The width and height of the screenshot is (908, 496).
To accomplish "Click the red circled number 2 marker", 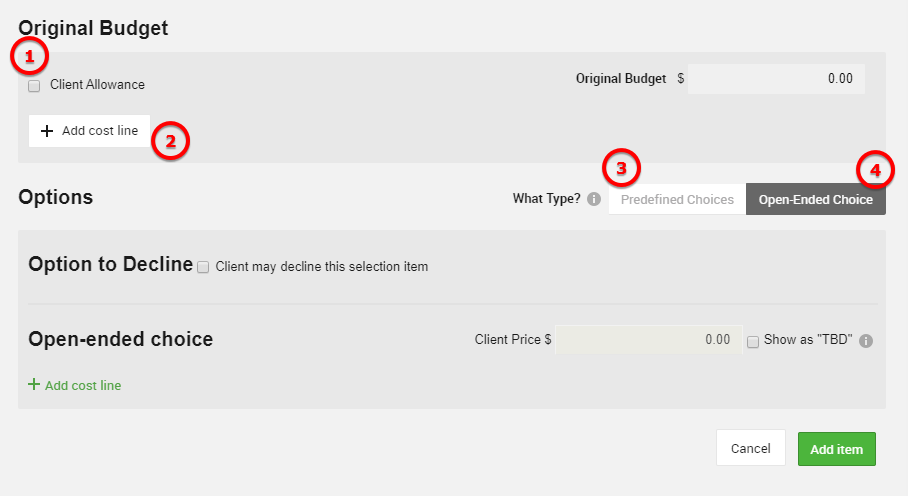I will pos(170,141).
